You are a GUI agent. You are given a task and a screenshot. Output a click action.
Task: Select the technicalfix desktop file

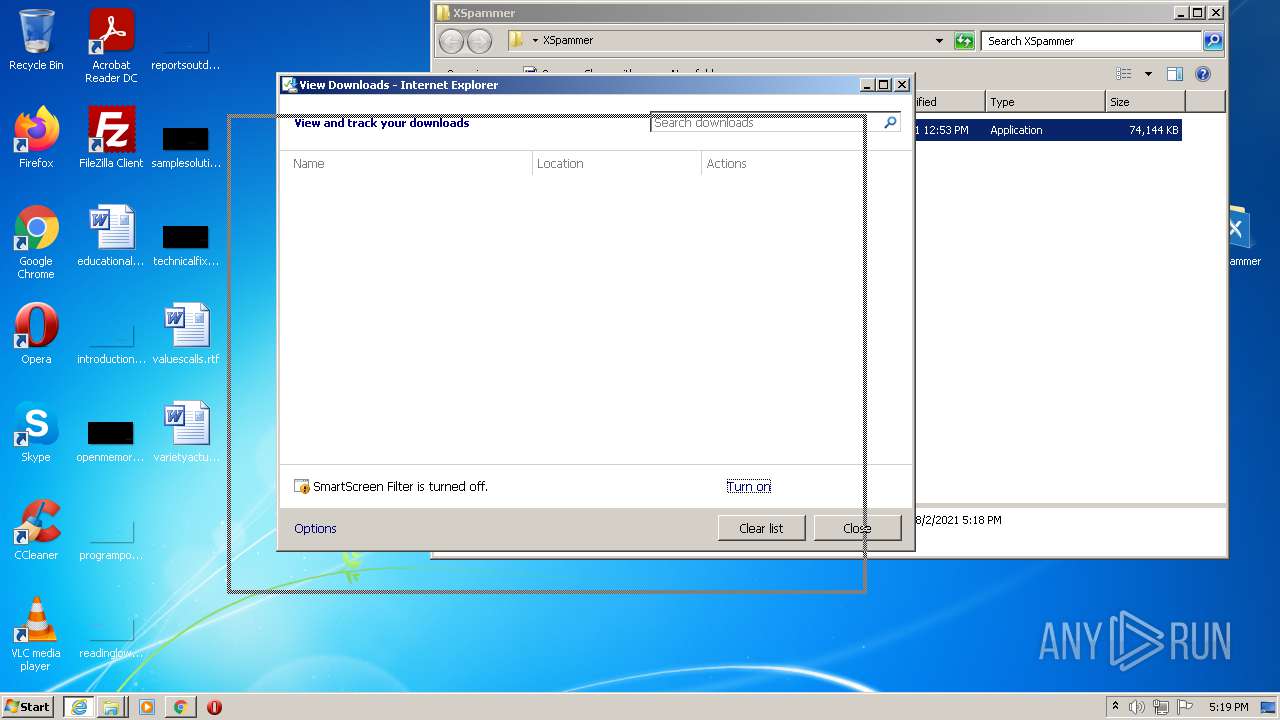(186, 244)
